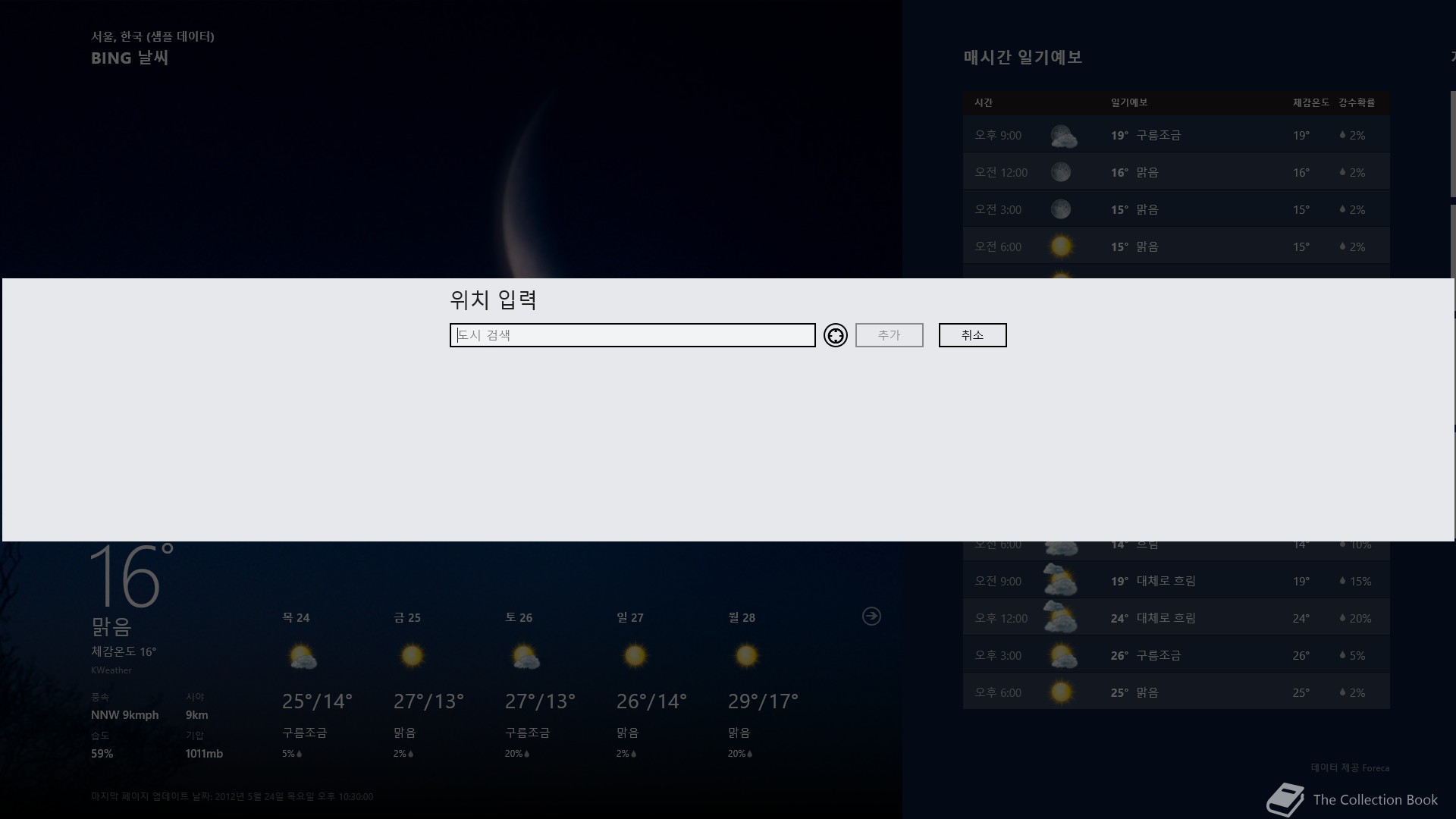Click the 26°/14° forecast for 일 27
Image resolution: width=1456 pixels, height=819 pixels.
[651, 701]
